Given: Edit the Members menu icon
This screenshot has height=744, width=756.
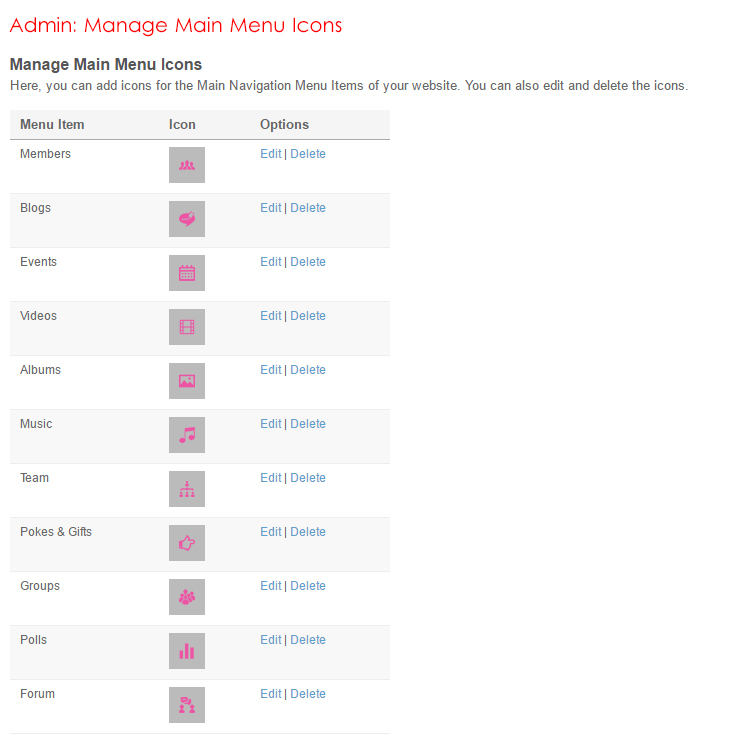Looking at the screenshot, I should click(x=270, y=154).
